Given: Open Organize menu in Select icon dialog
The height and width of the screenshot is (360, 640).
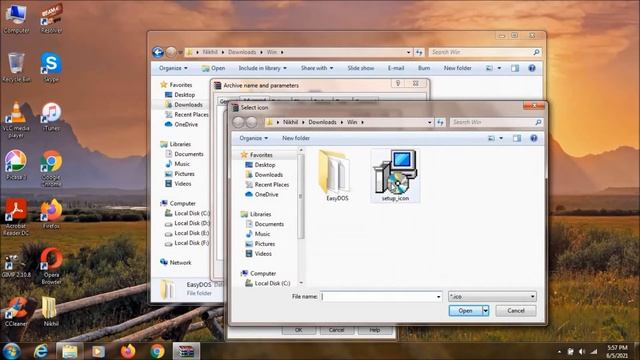Looking at the screenshot, I should [x=253, y=138].
